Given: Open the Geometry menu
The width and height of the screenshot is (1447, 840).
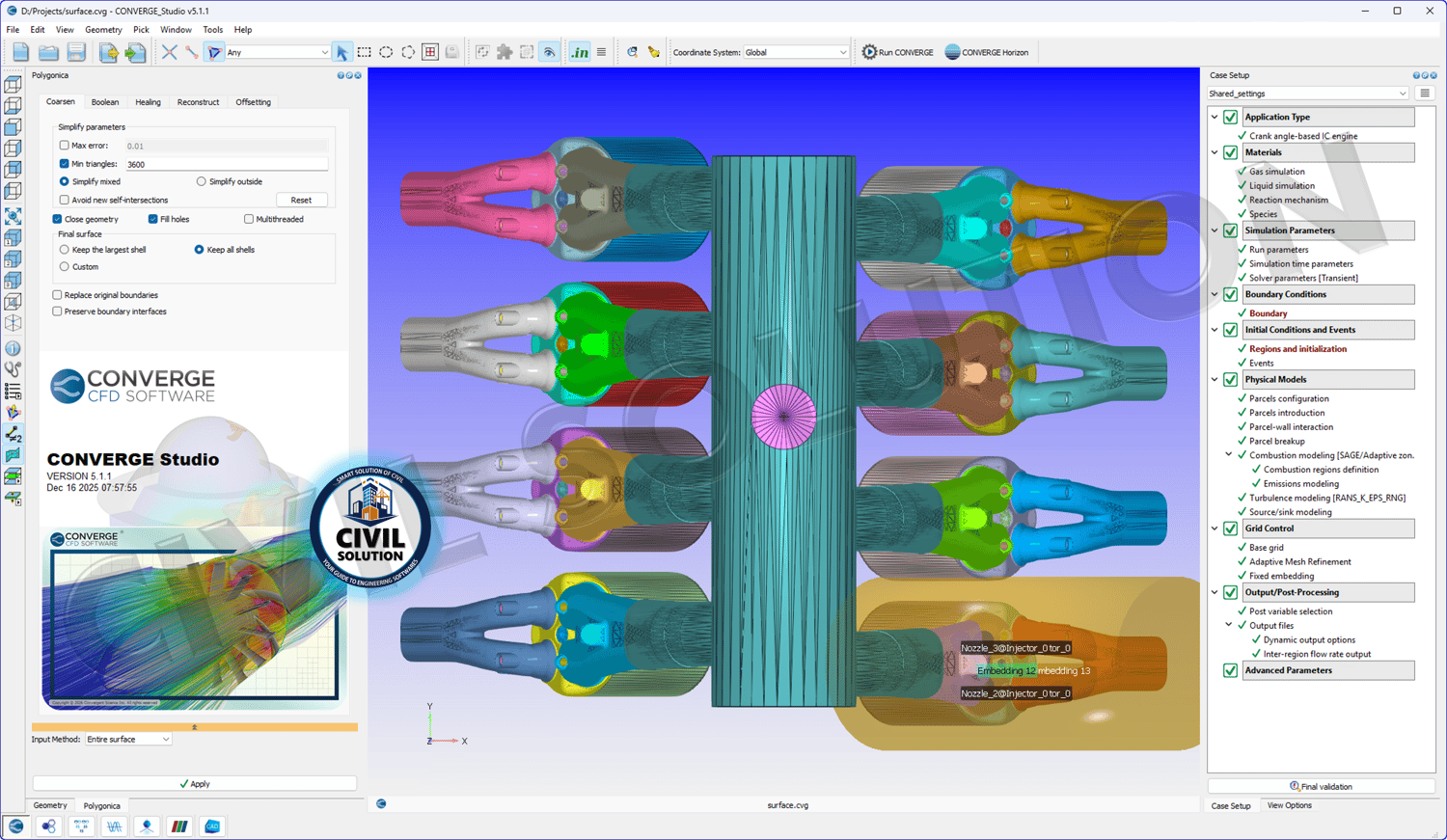Looking at the screenshot, I should (103, 30).
